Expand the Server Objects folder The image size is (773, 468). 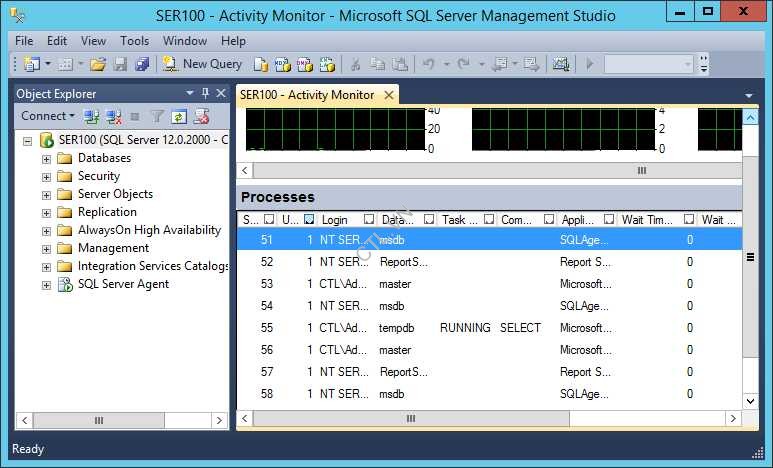(x=46, y=195)
